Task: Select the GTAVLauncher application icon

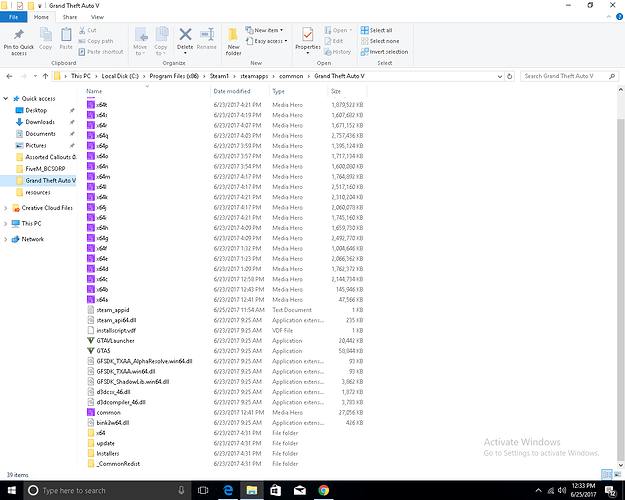Action: [90, 341]
